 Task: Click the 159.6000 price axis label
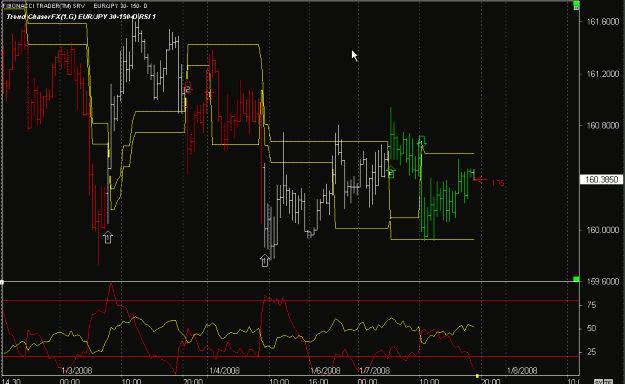603,282
